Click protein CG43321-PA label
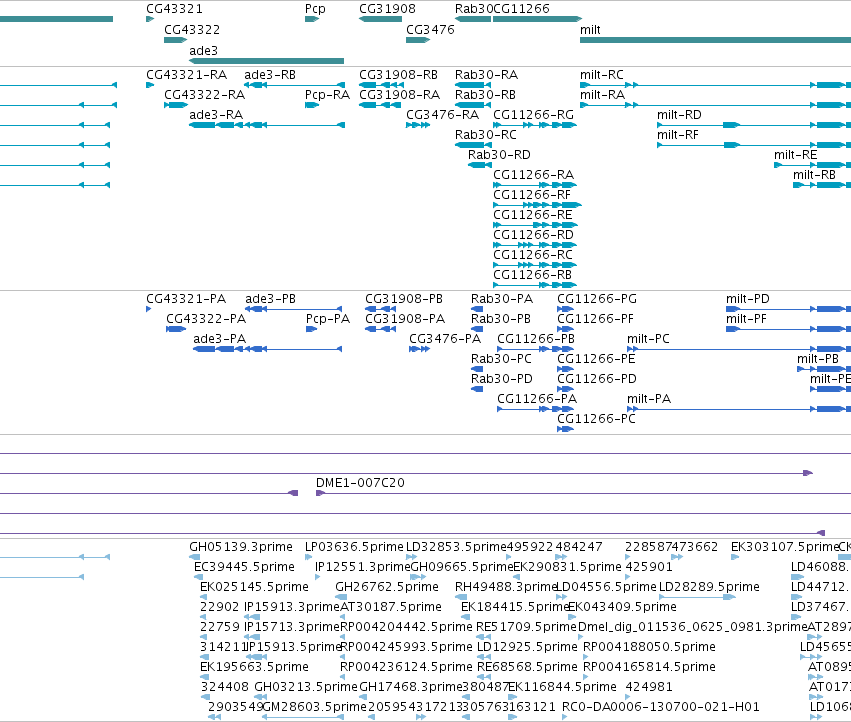851x722 pixels. [186, 299]
